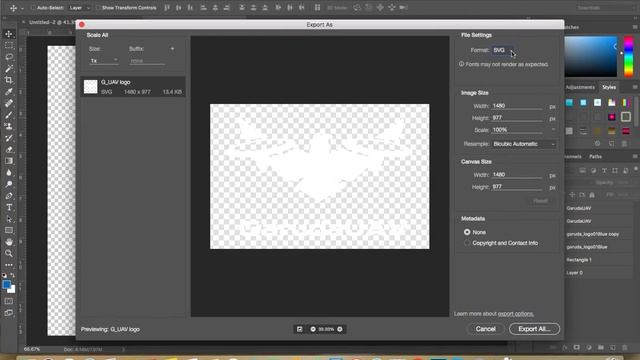Select the Path Selection tool
Image resolution: width=640 pixels, height=360 pixels.
click(9, 219)
